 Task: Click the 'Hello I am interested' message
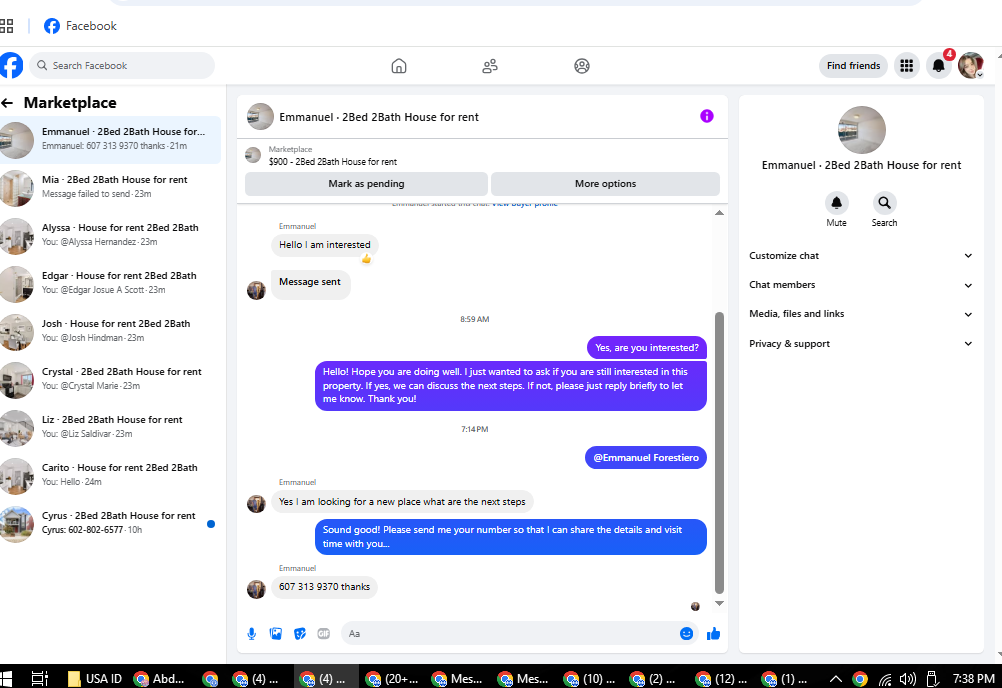pos(325,245)
